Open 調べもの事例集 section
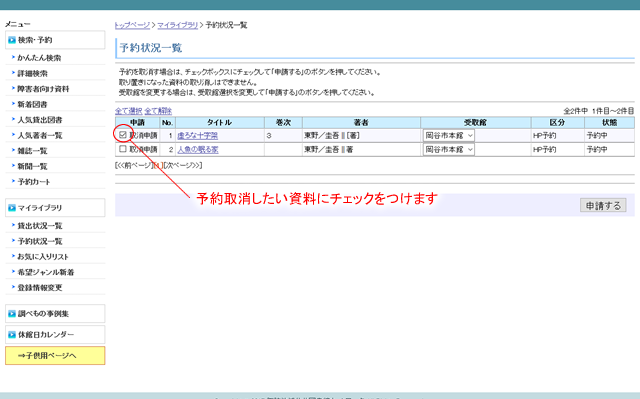Viewport: 640px width, 399px height. point(55,314)
